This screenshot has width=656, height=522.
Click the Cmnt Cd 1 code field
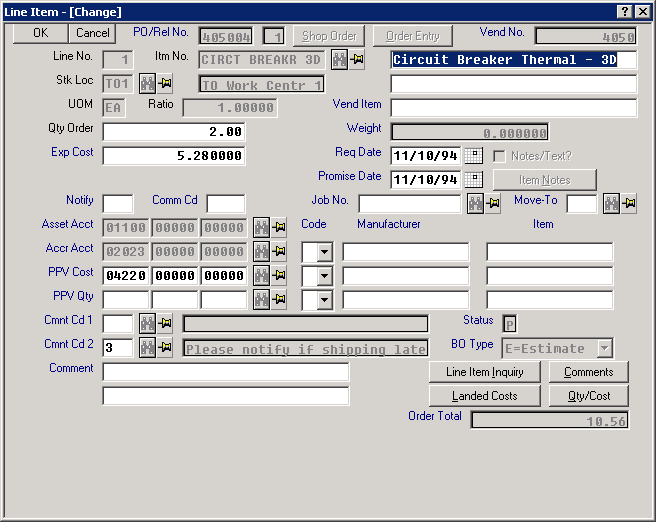pos(118,323)
